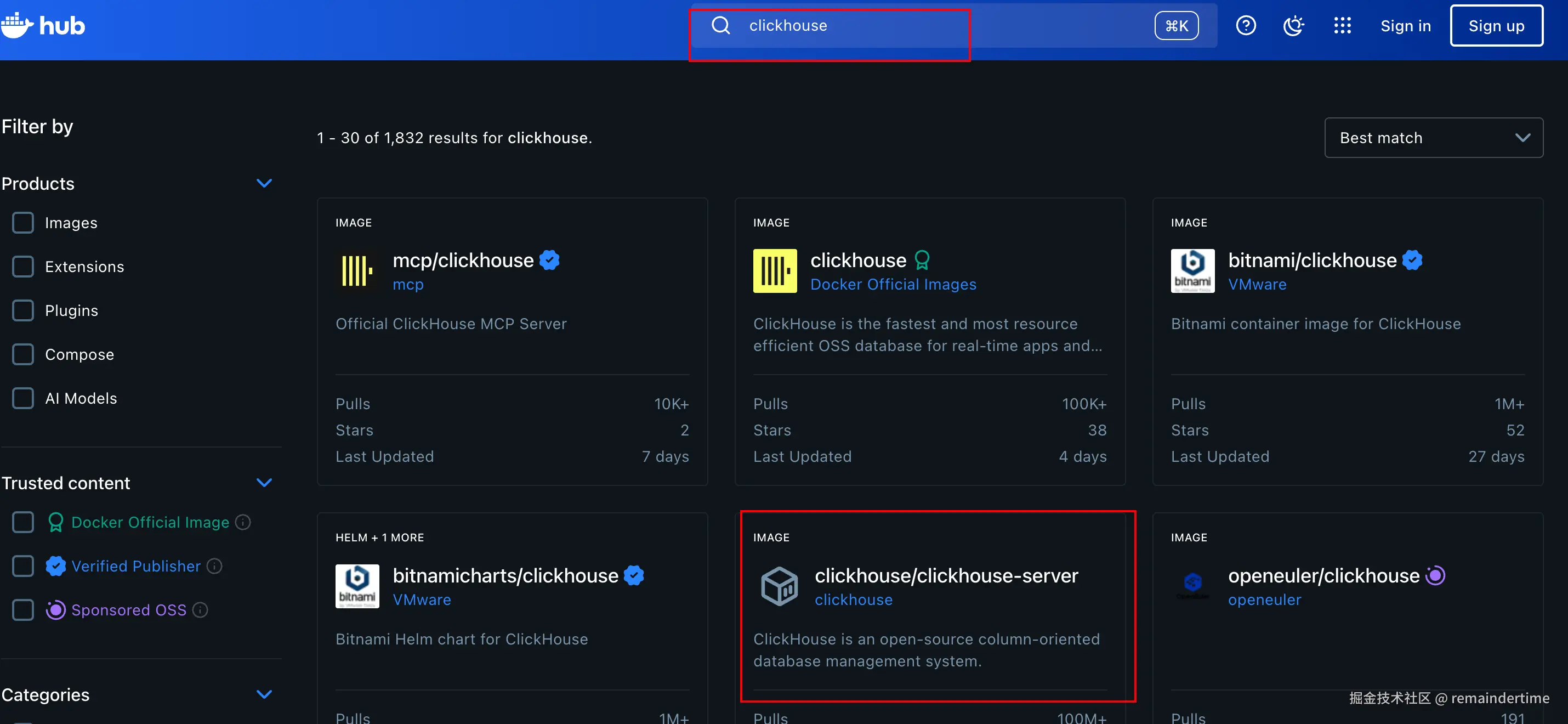
Task: Click the Docker Hub logo
Action: pyautogui.click(x=43, y=26)
